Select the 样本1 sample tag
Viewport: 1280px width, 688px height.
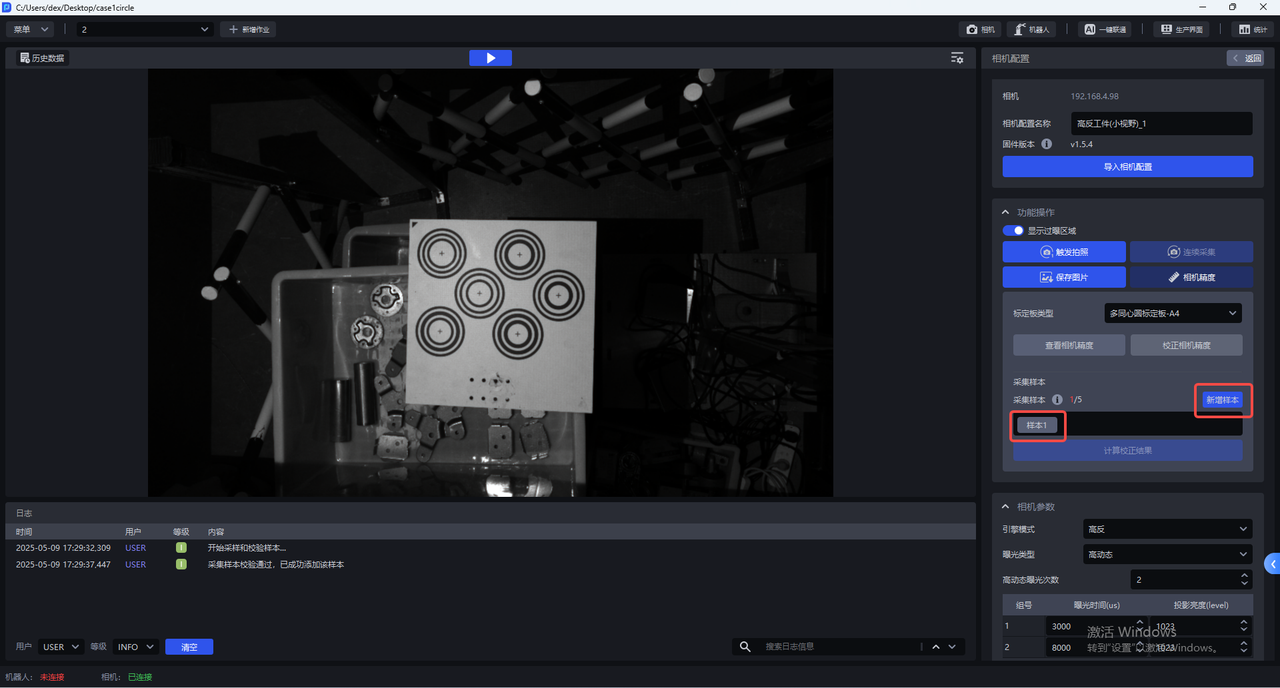coord(1037,425)
